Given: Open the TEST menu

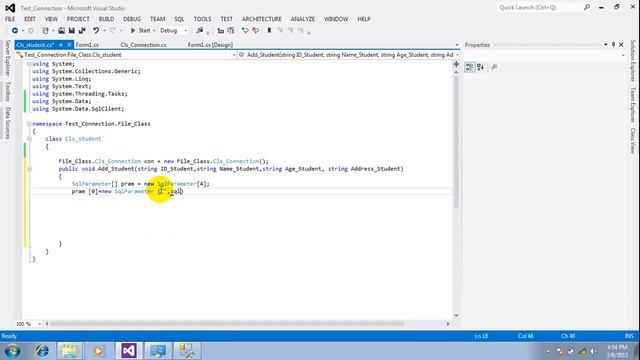Looking at the screenshot, I should [227, 19].
